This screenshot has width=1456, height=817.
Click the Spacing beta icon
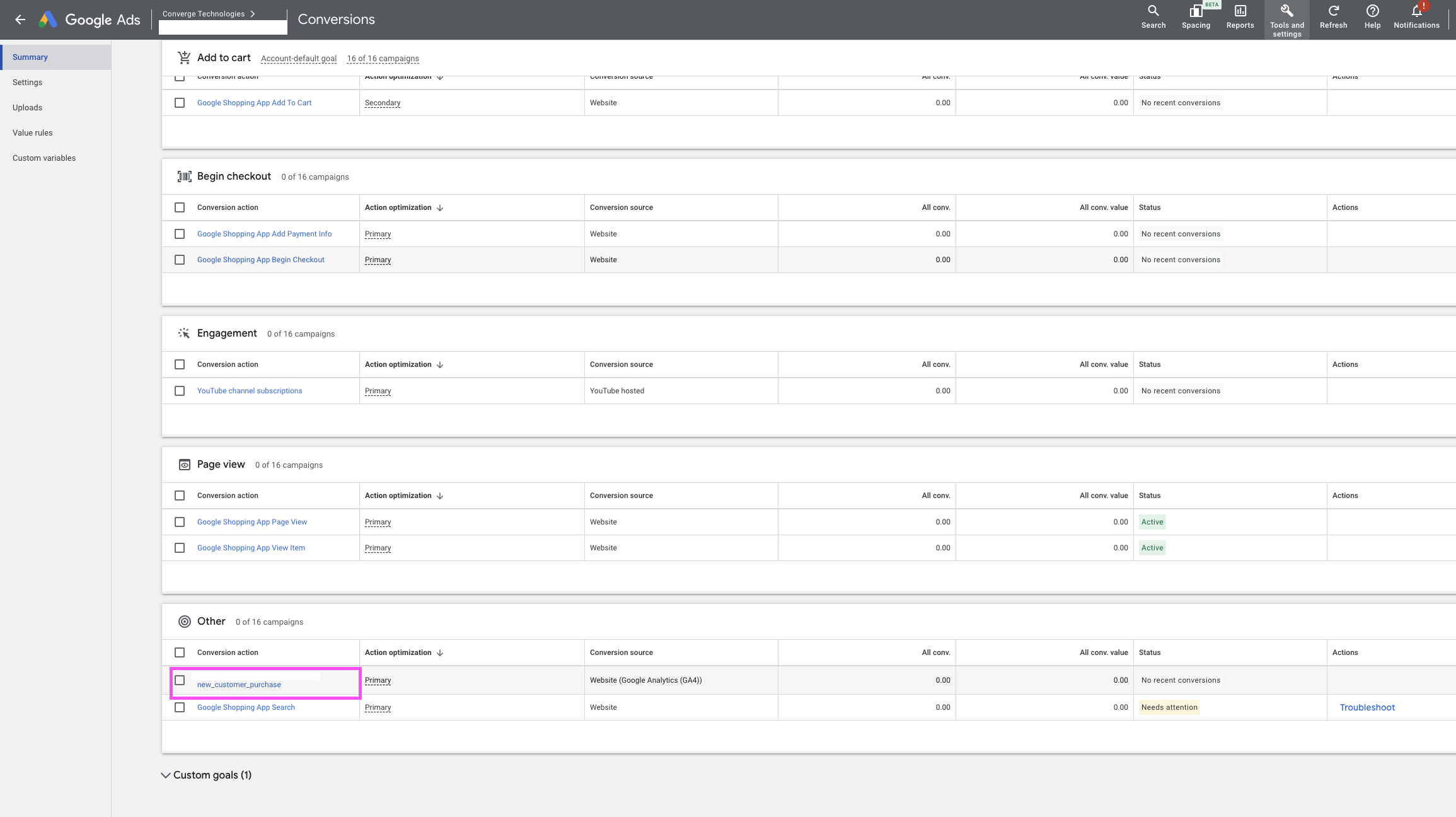coord(1195,11)
